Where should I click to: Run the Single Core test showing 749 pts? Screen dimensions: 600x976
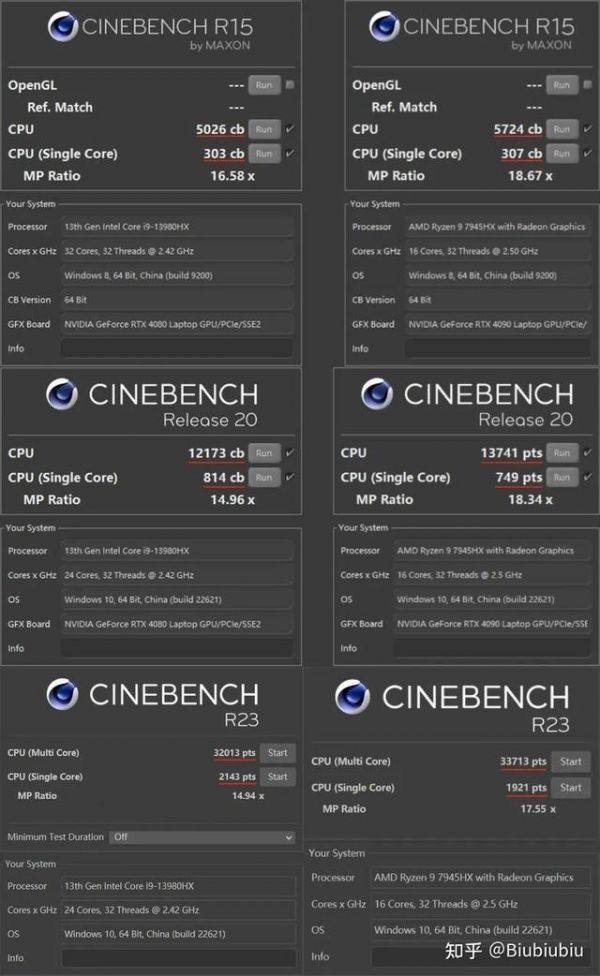point(562,477)
